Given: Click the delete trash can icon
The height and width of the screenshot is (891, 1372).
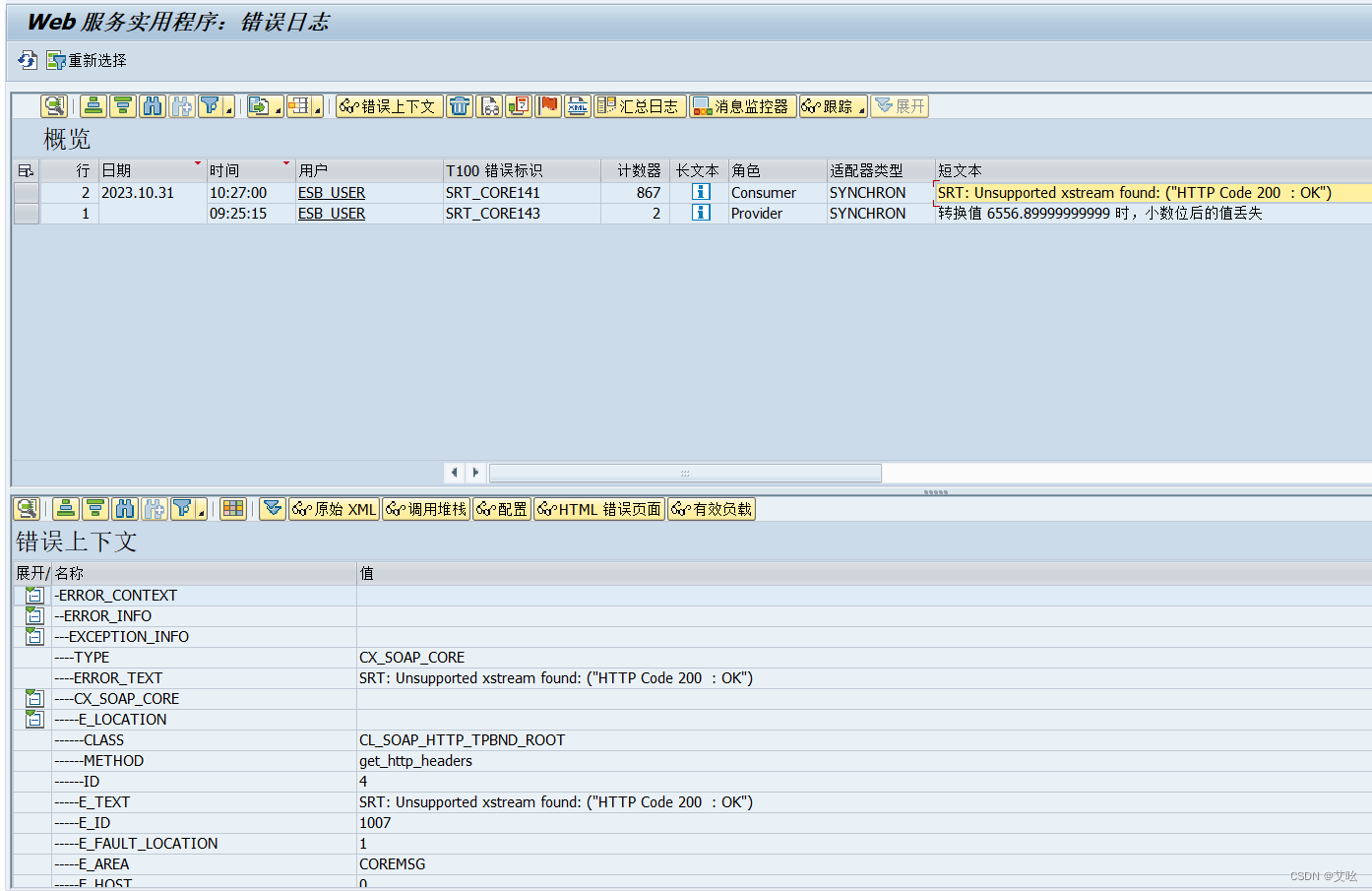Looking at the screenshot, I should [460, 106].
